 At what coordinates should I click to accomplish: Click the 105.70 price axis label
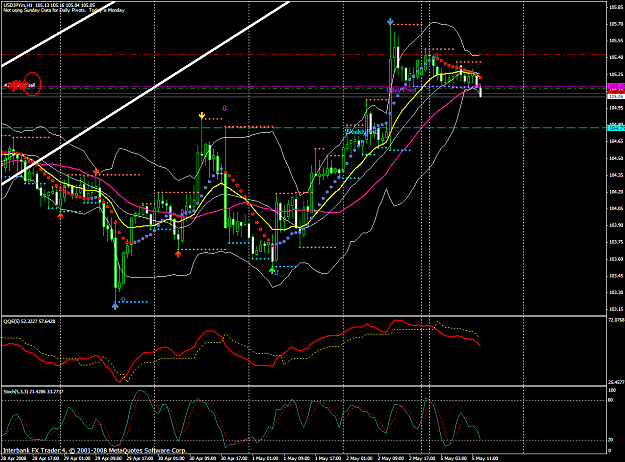click(616, 24)
